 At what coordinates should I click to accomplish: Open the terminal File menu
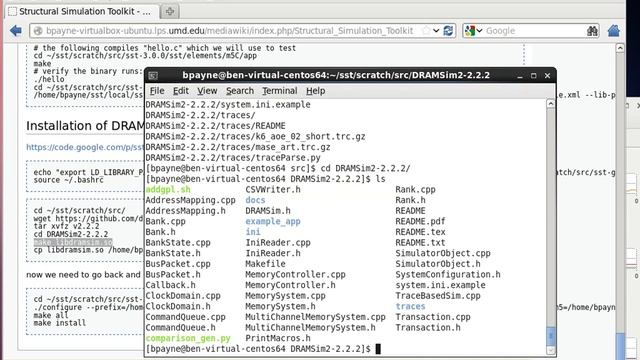(157, 91)
